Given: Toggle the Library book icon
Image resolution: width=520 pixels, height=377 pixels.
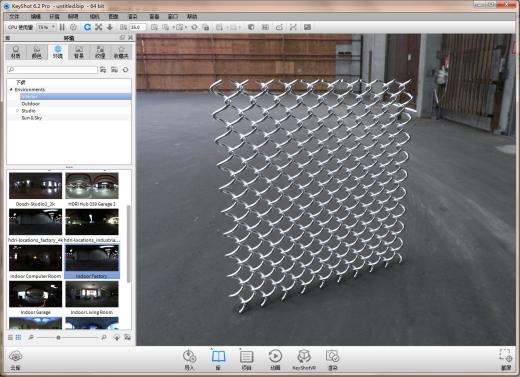Looking at the screenshot, I should pyautogui.click(x=218, y=359).
